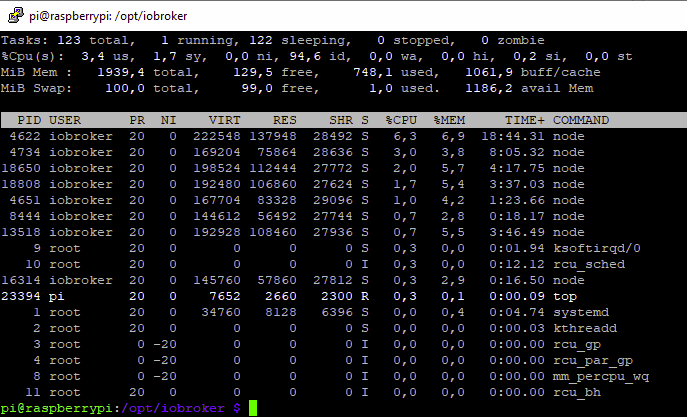Click the TIME+ column header

click(x=525, y=120)
